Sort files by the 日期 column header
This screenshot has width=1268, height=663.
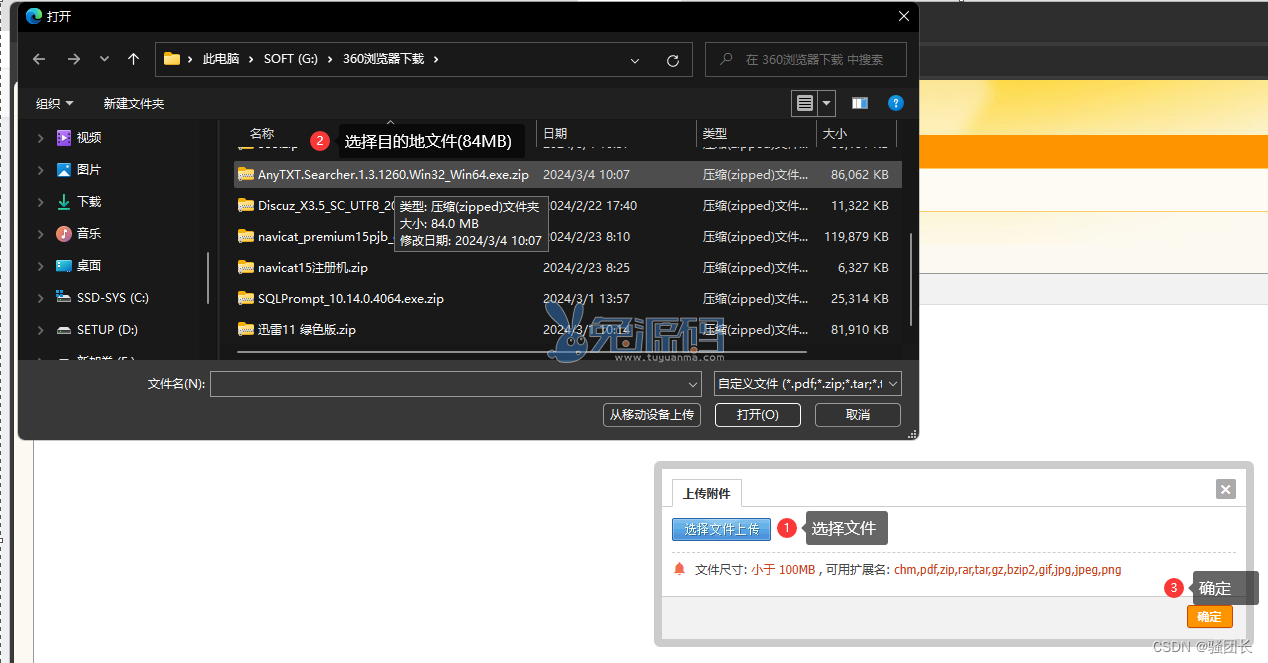(555, 133)
